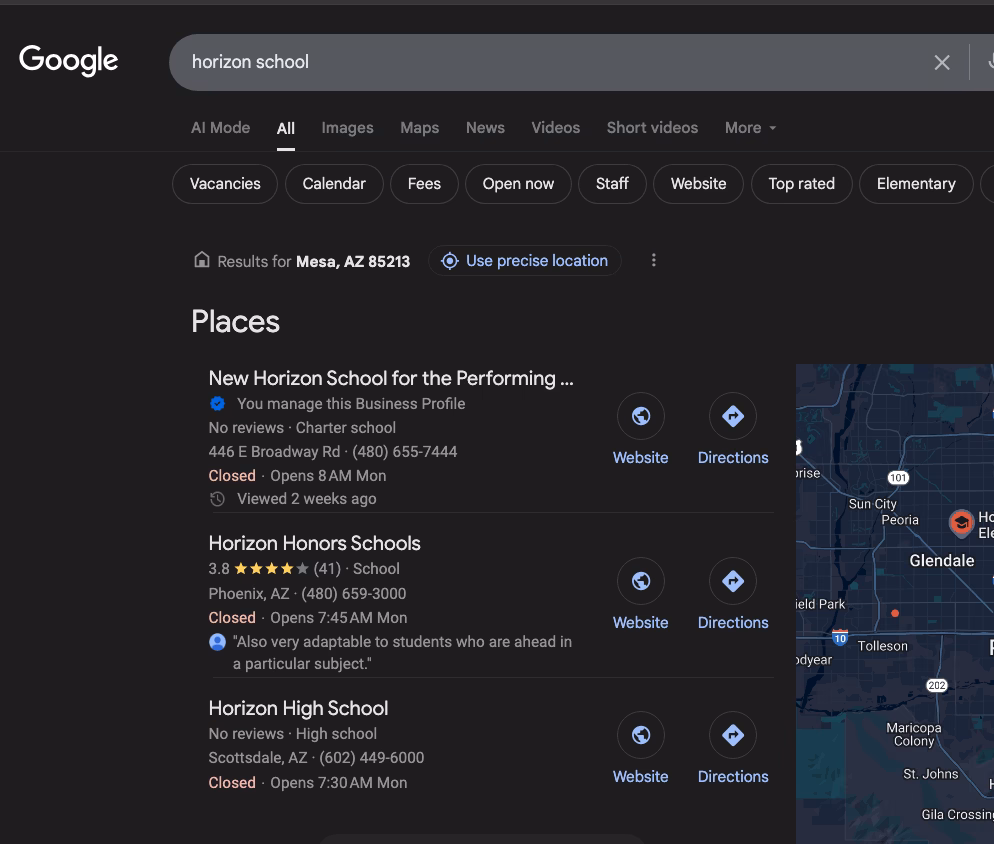
Task: Click the Website globe icon for New Horizon School
Action: pyautogui.click(x=640, y=416)
